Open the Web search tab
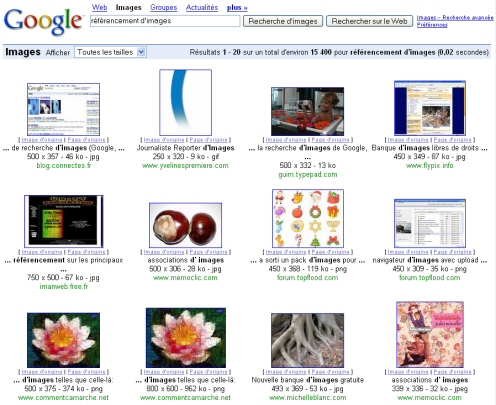The height and width of the screenshot is (405, 496). pos(99,7)
